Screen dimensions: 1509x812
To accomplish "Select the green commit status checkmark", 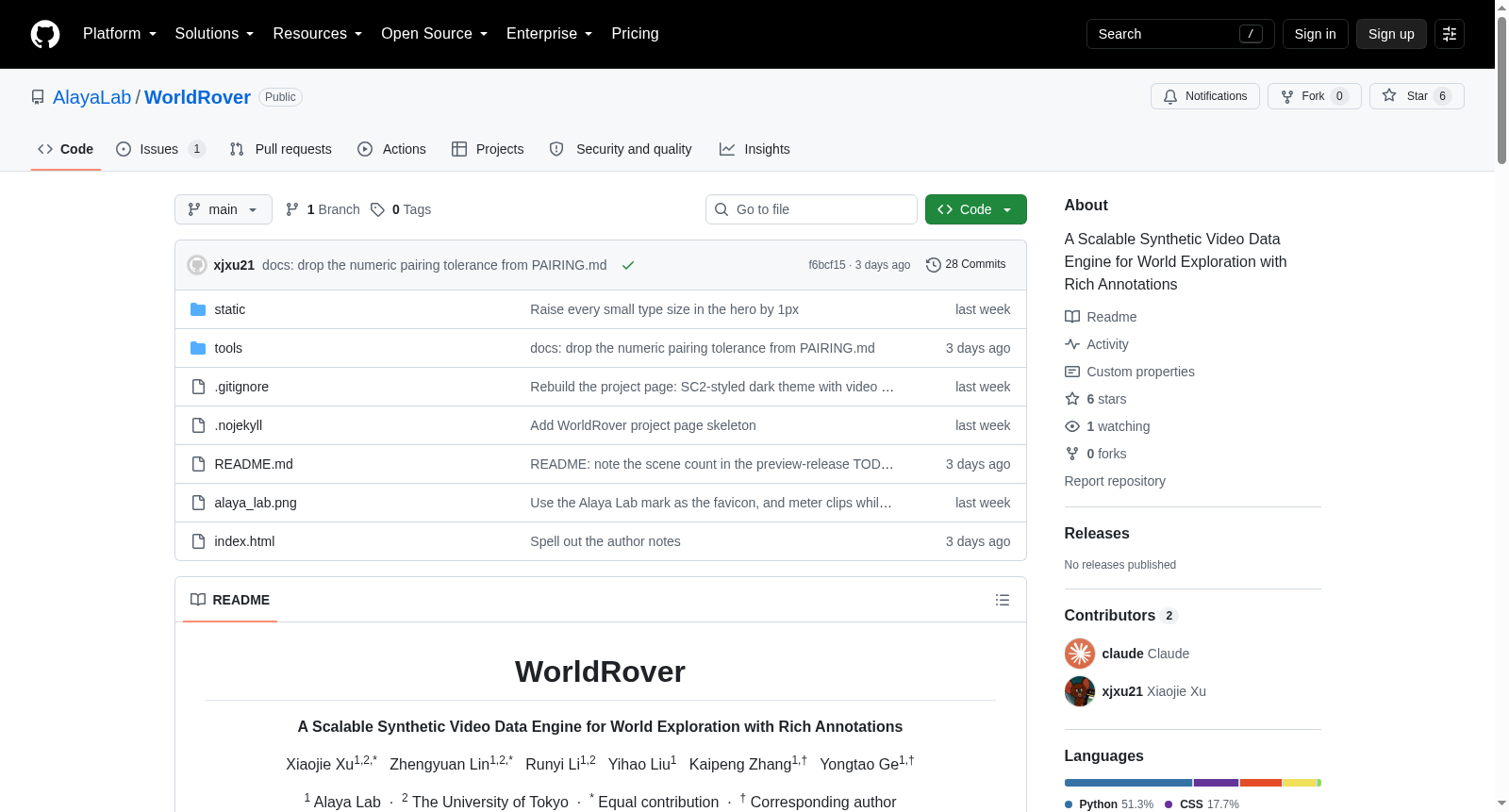I will [628, 265].
